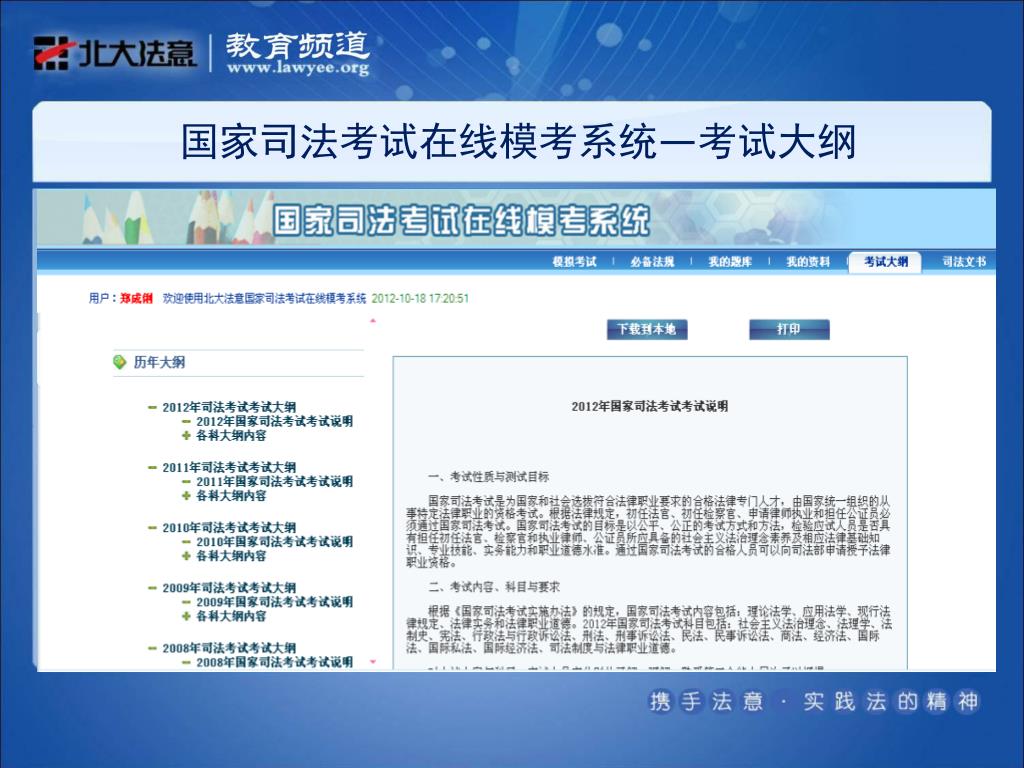Collapse the 2012年司法考试考试大纲 node
This screenshot has width=1024, height=768.
pyautogui.click(x=152, y=408)
